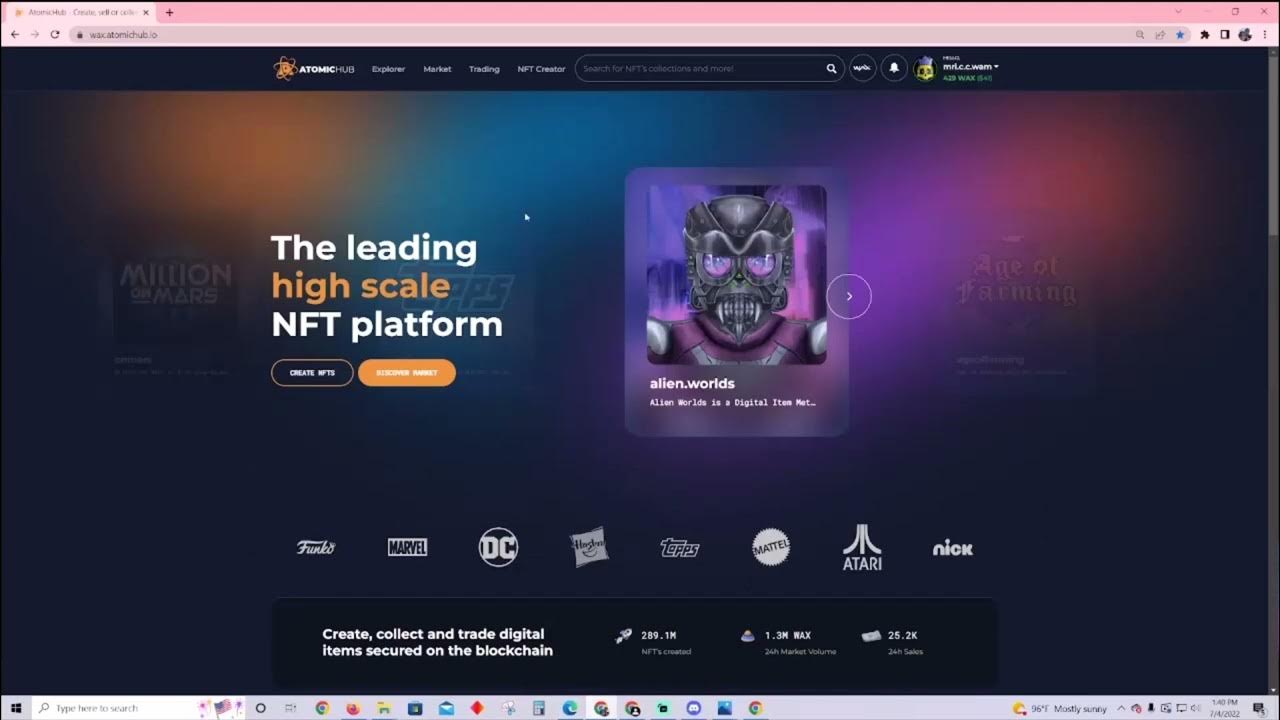Click the tab search chevron
1280x720 pixels.
(1178, 12)
